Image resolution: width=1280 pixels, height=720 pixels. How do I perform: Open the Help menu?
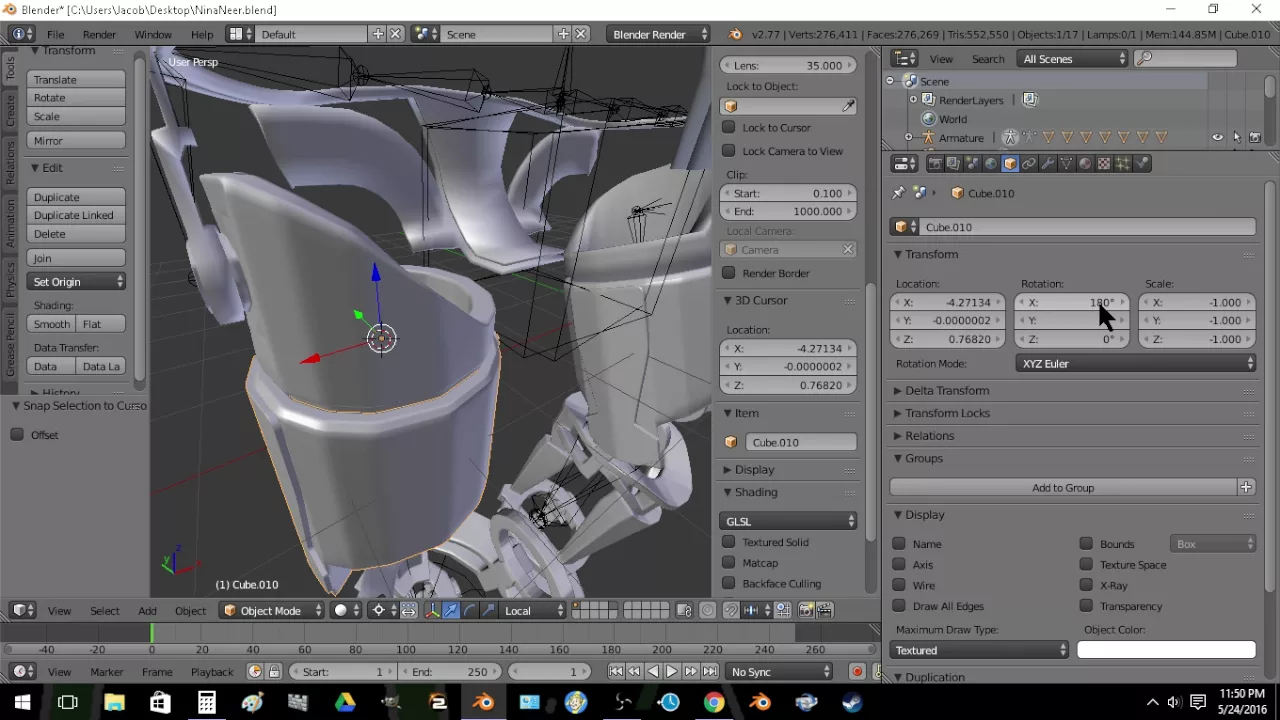coord(202,34)
